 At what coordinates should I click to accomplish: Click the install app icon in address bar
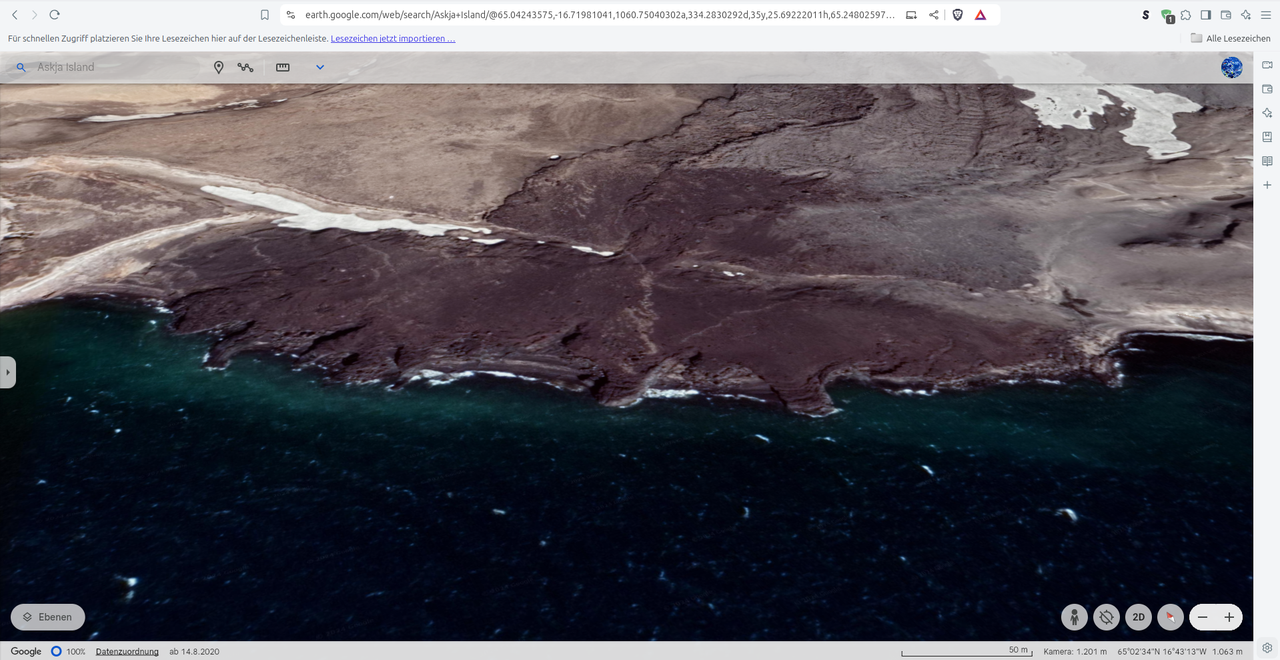911,15
